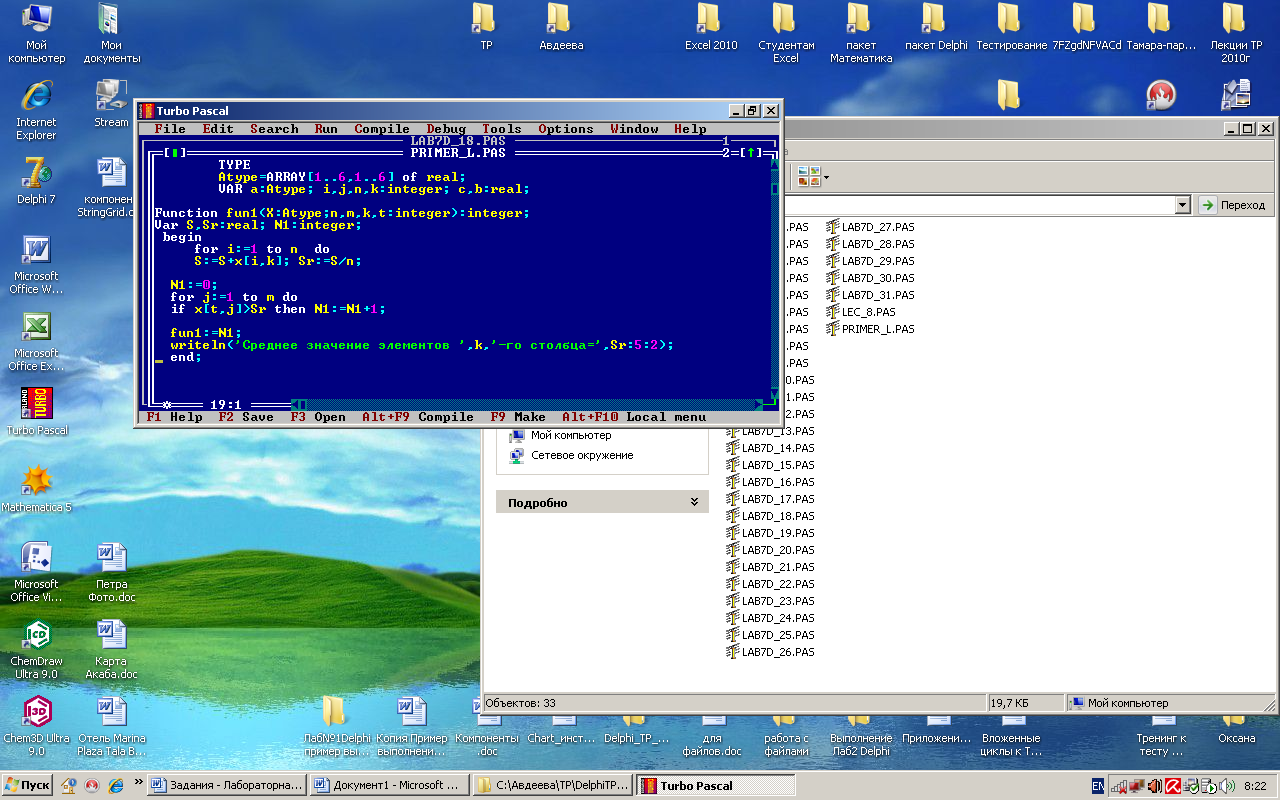Select the LAB7D_31.PAS file

tap(870, 295)
